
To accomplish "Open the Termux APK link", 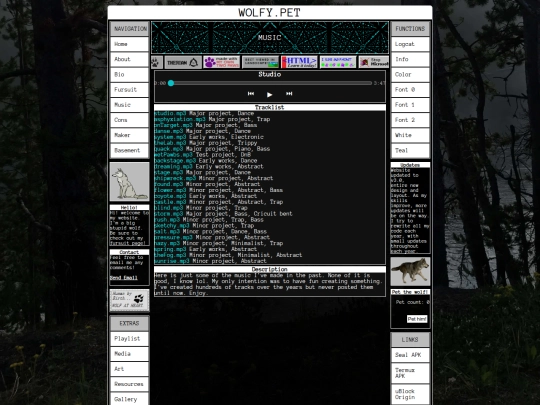I will point(410,373).
